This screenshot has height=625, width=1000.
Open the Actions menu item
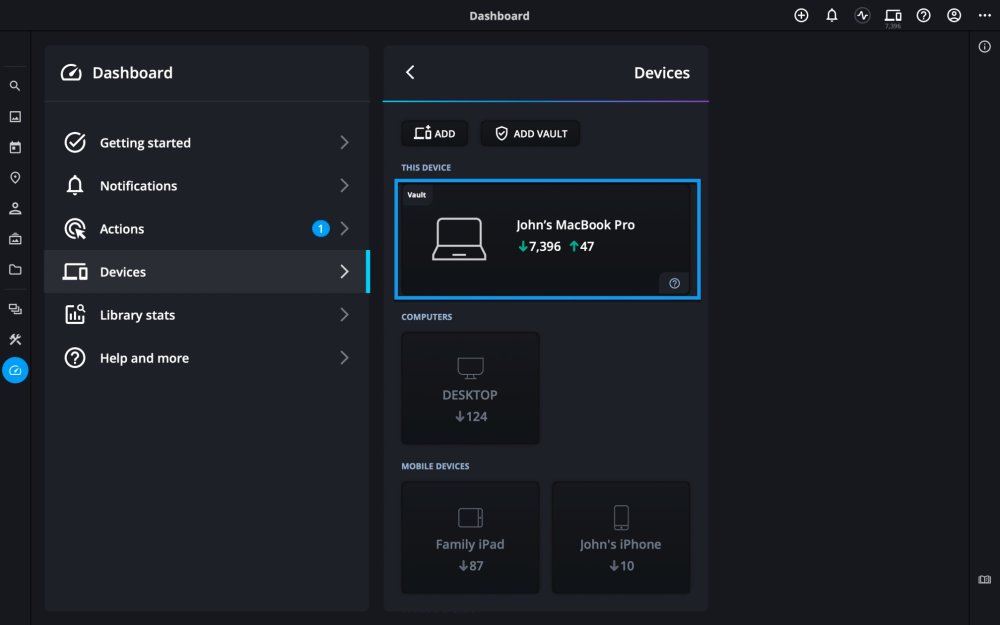pos(207,229)
